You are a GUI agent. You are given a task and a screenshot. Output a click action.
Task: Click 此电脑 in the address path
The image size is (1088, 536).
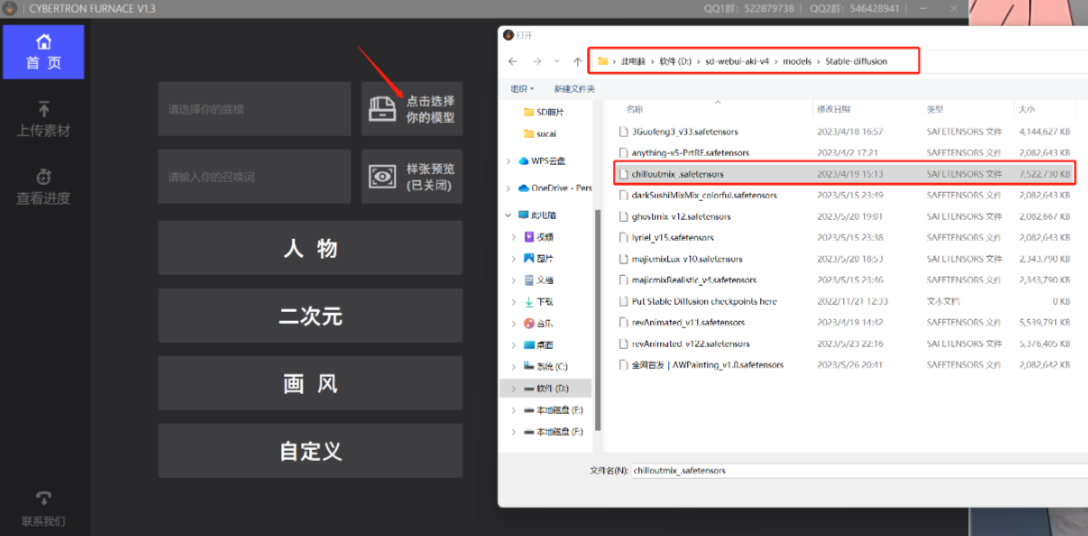coord(633,61)
